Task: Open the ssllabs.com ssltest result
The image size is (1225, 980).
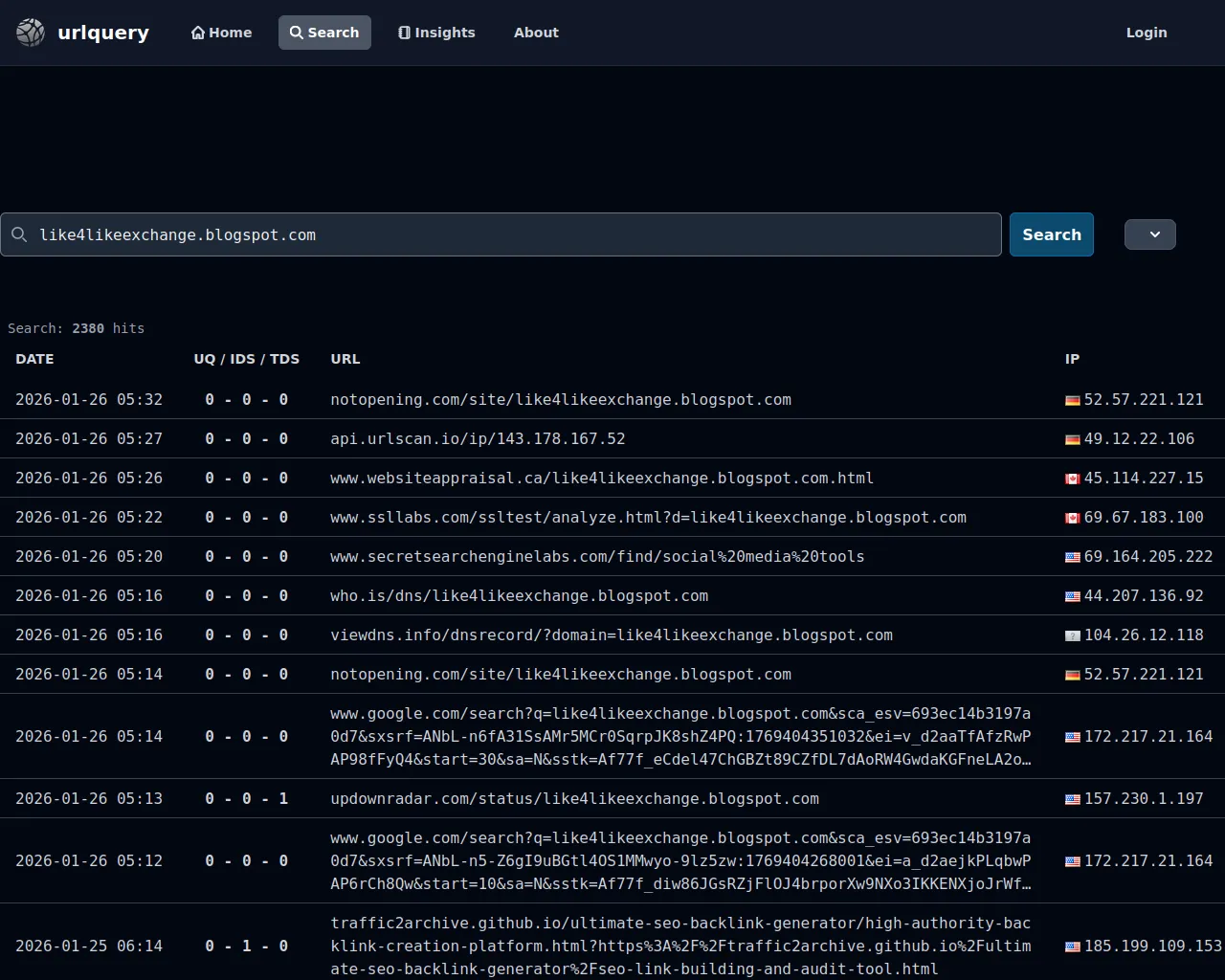Action: point(648,518)
